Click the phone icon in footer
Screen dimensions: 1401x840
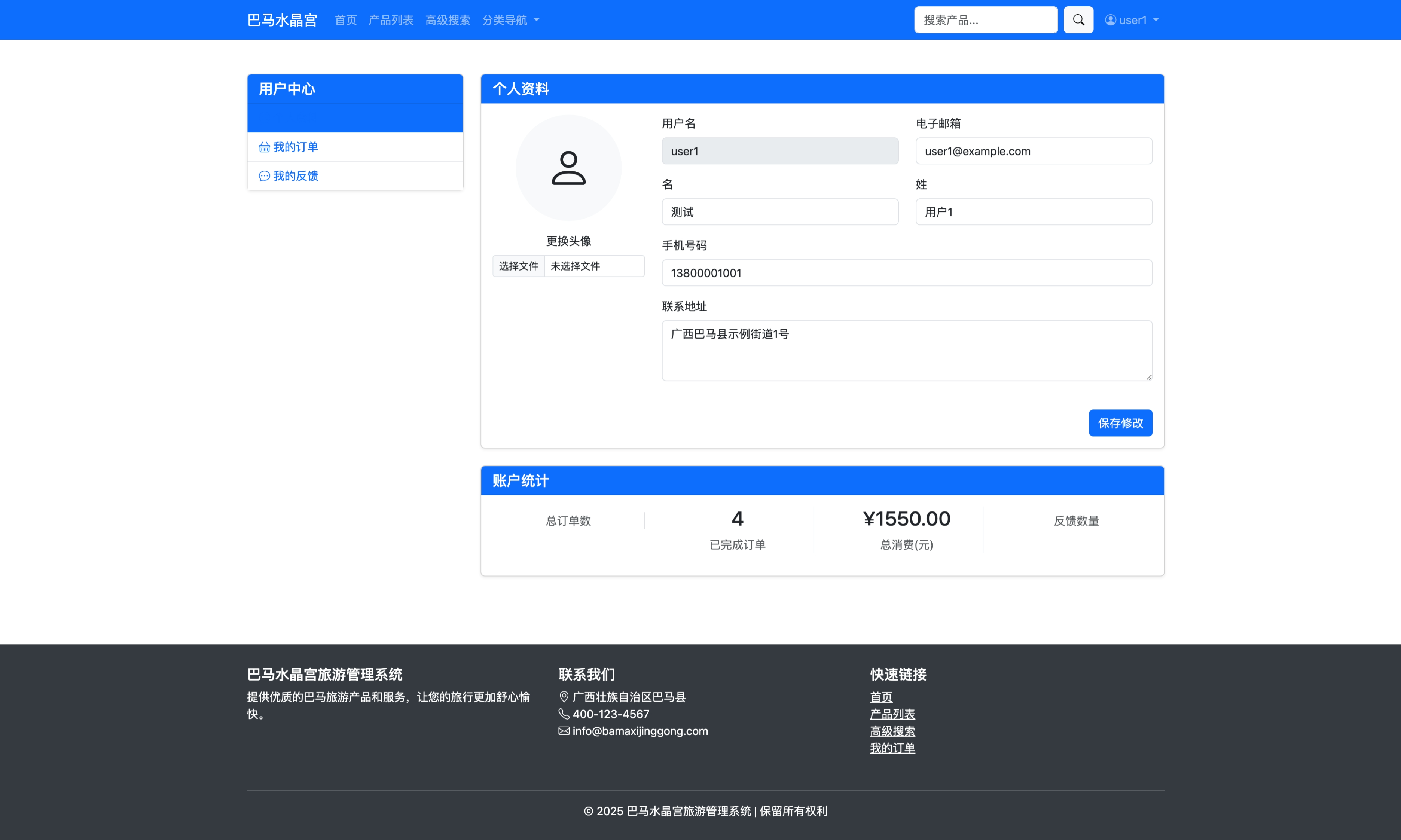click(x=563, y=714)
